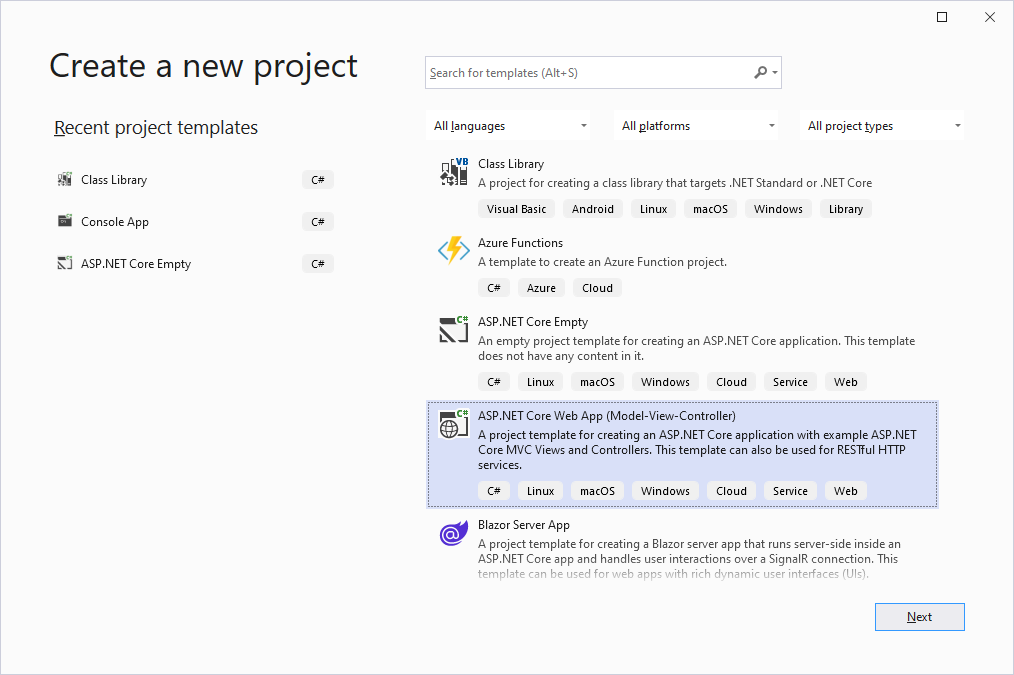The image size is (1014, 675).
Task: Click Linux tag under ASP.NET Core Empty
Action: tap(541, 381)
